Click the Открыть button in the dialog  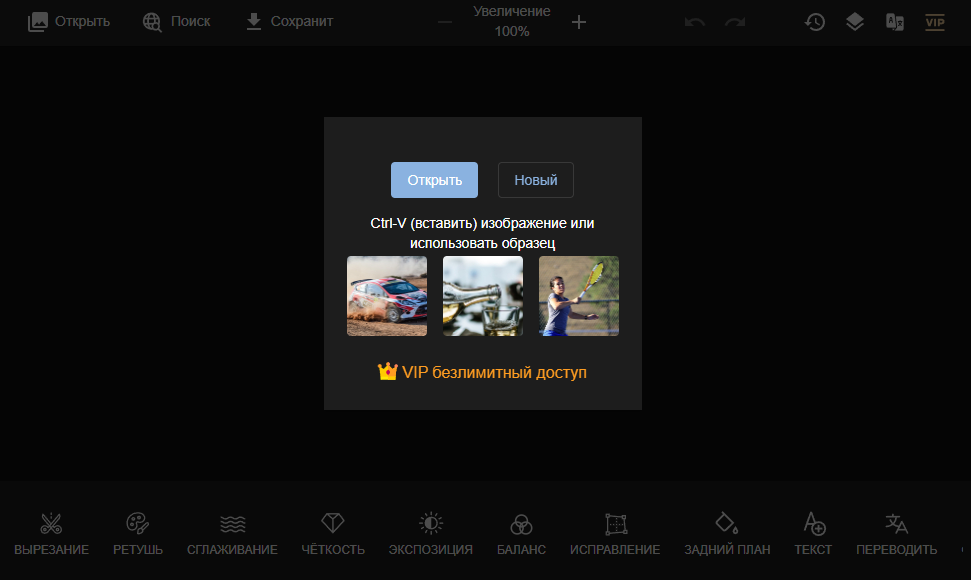point(434,180)
